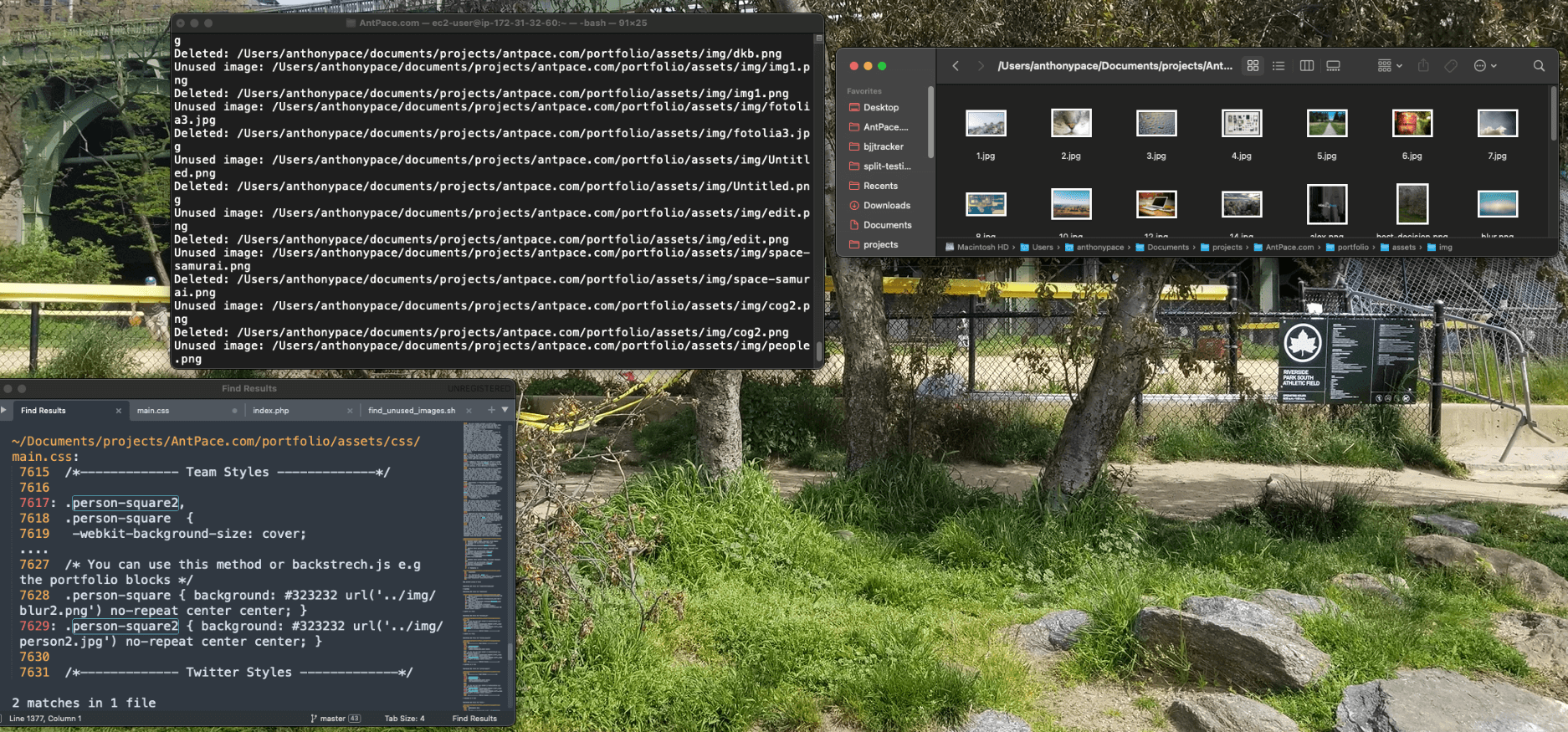This screenshot has width=1568, height=732.
Task: Click Macintosh HD in Finder path bar
Action: pyautogui.click(x=976, y=248)
